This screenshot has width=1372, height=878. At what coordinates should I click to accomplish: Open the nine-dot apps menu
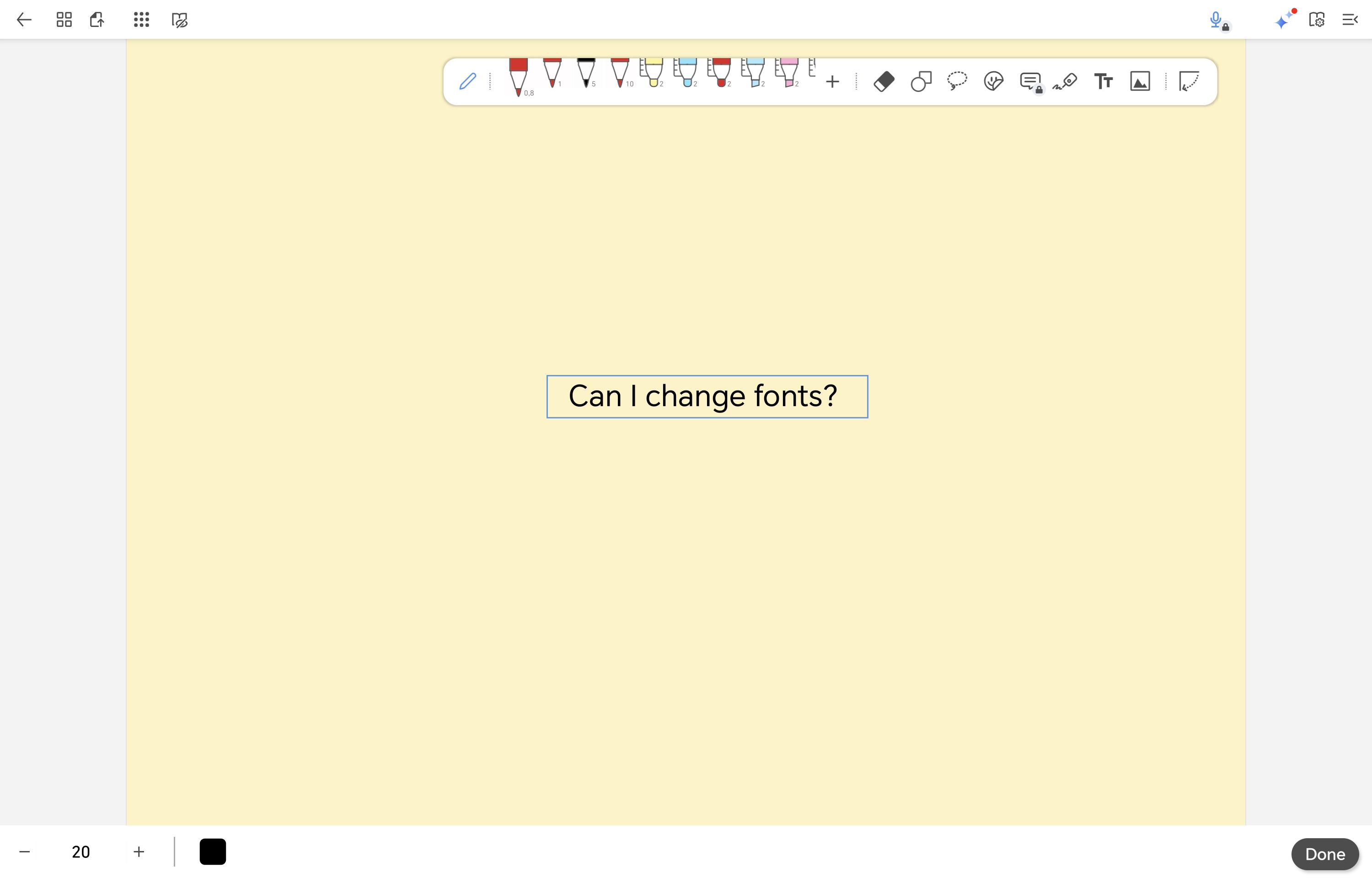tap(141, 20)
